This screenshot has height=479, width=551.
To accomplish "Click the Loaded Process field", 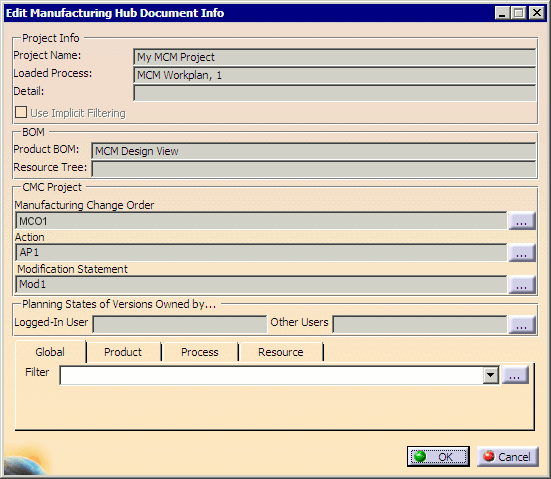I will (335, 75).
